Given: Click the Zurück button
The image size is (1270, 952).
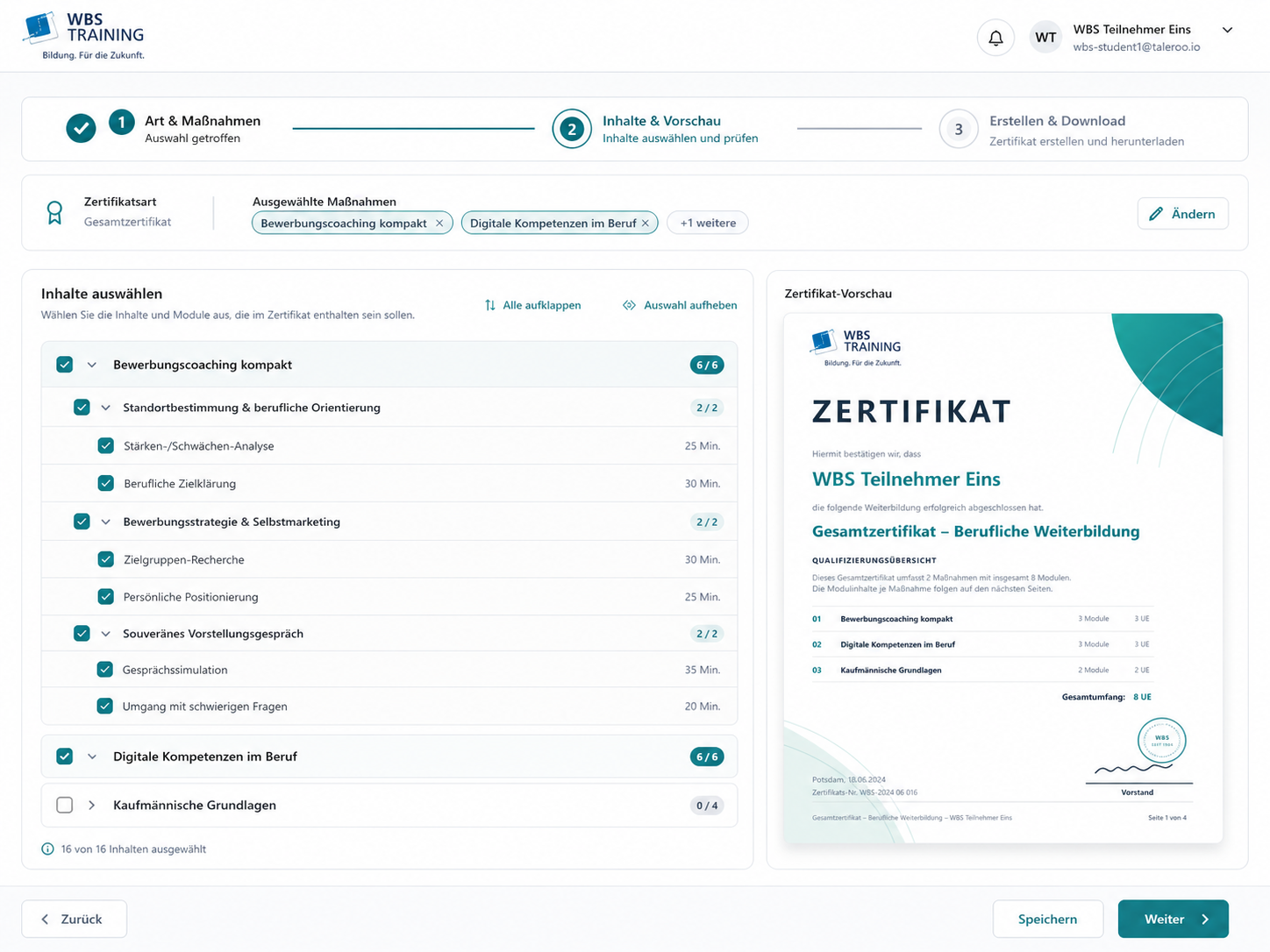Looking at the screenshot, I should (75, 919).
